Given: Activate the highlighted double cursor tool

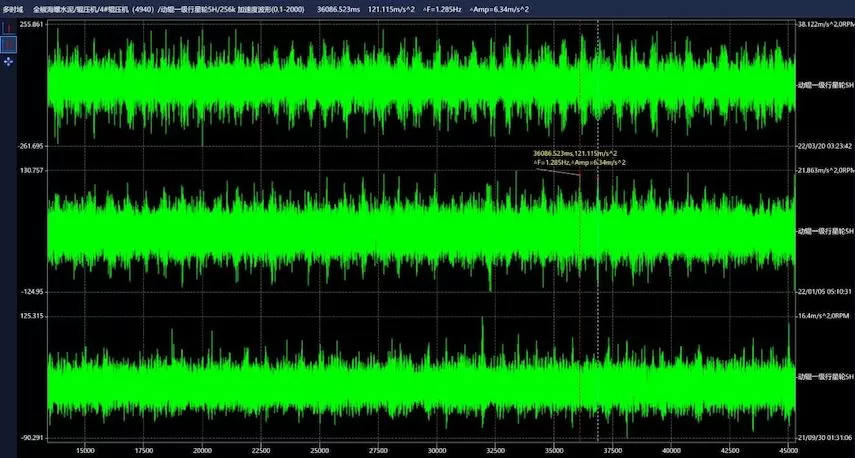Looking at the screenshot, I should coord(9,45).
